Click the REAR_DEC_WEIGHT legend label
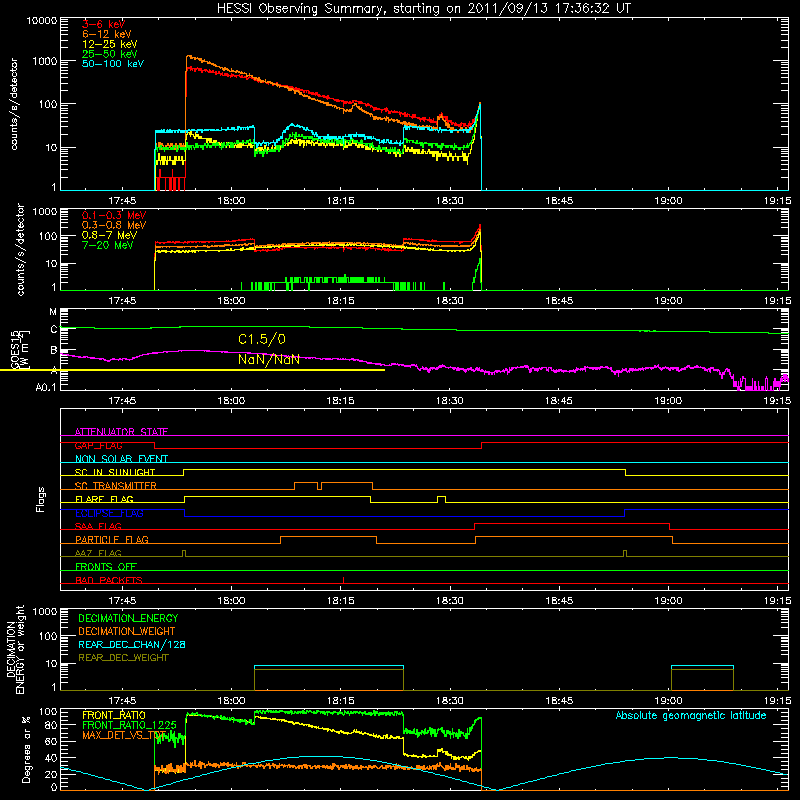This screenshot has width=800, height=800. click(x=123, y=658)
